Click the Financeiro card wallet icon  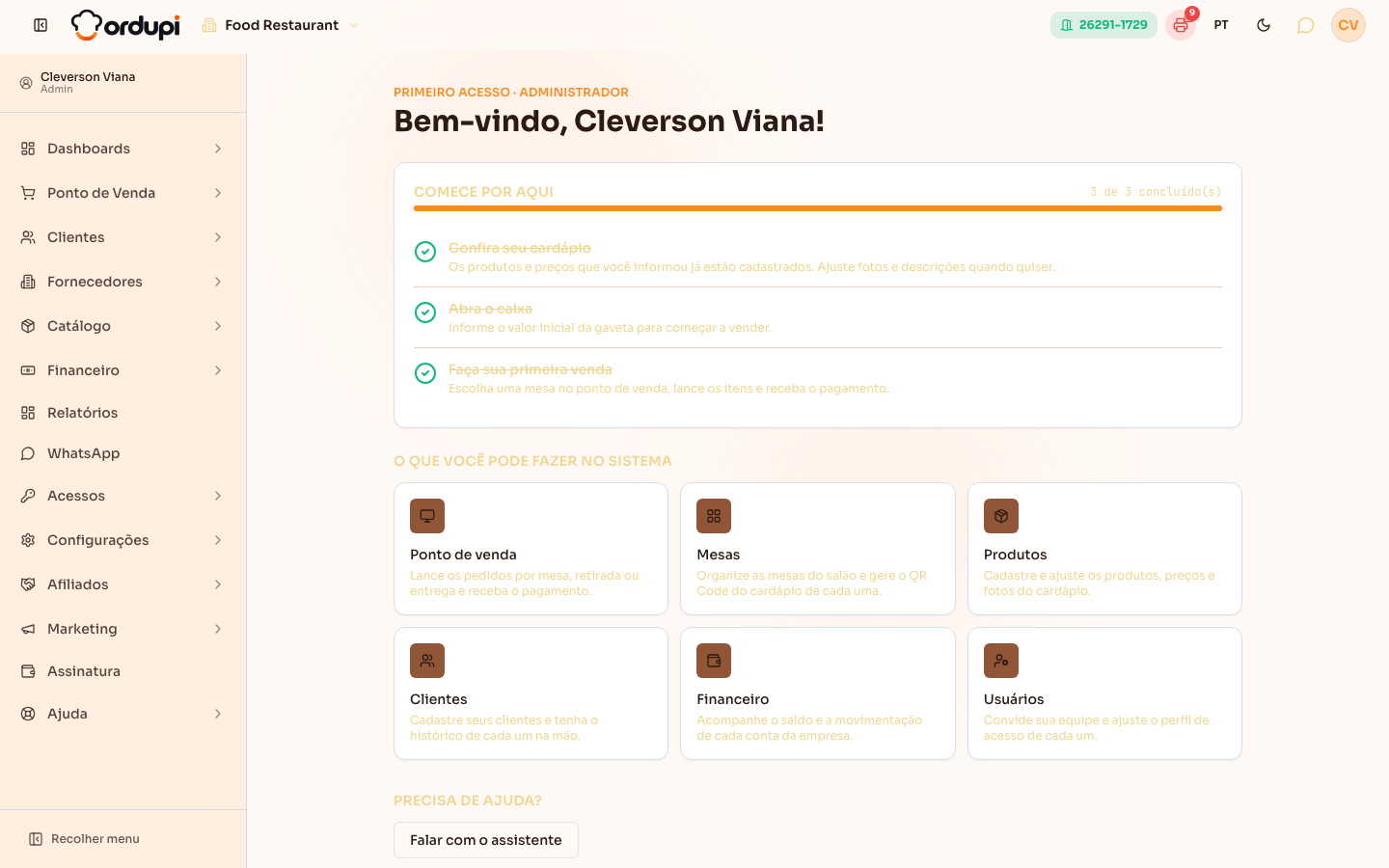(x=714, y=661)
